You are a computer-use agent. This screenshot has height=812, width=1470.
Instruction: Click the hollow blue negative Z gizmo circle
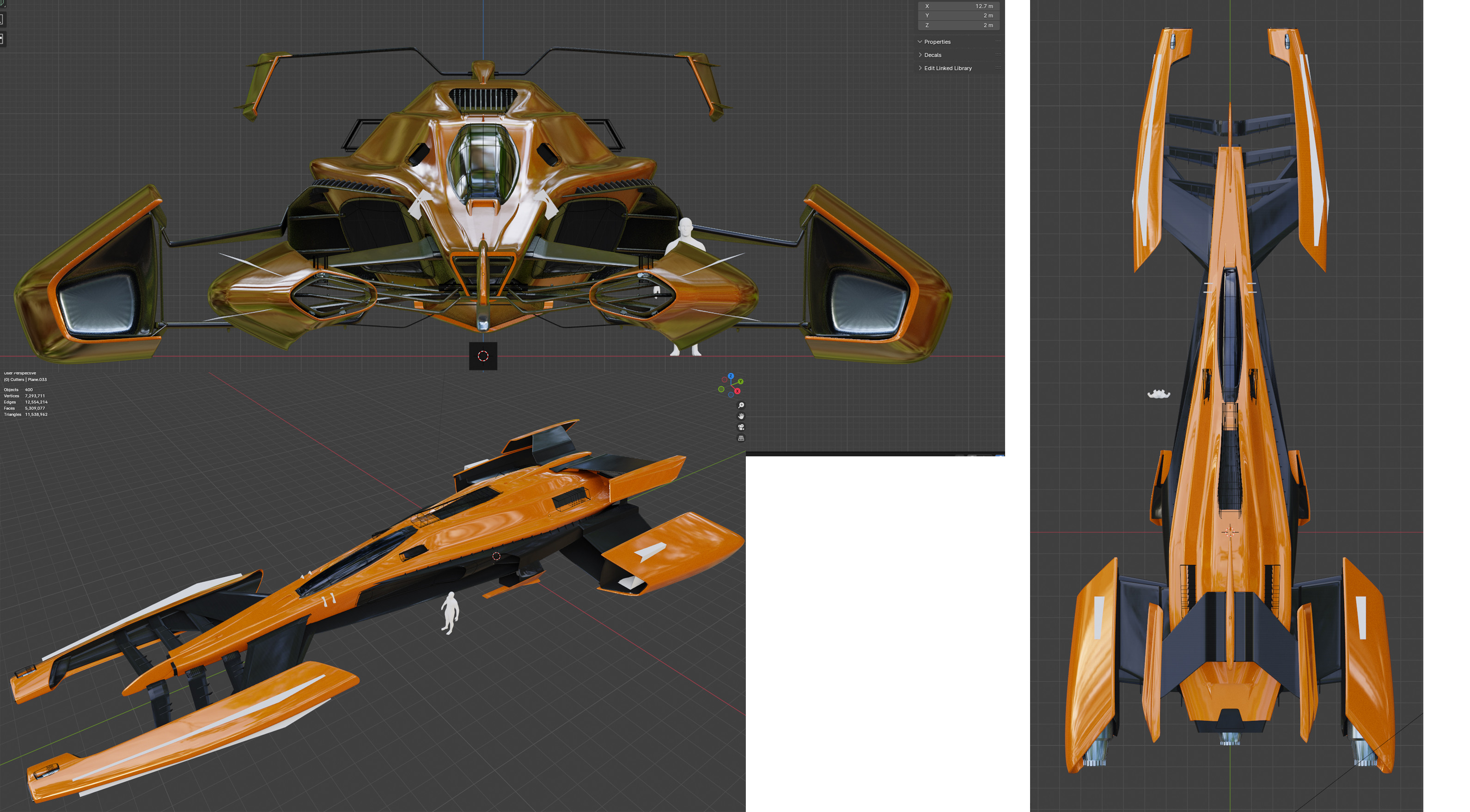click(x=731, y=394)
